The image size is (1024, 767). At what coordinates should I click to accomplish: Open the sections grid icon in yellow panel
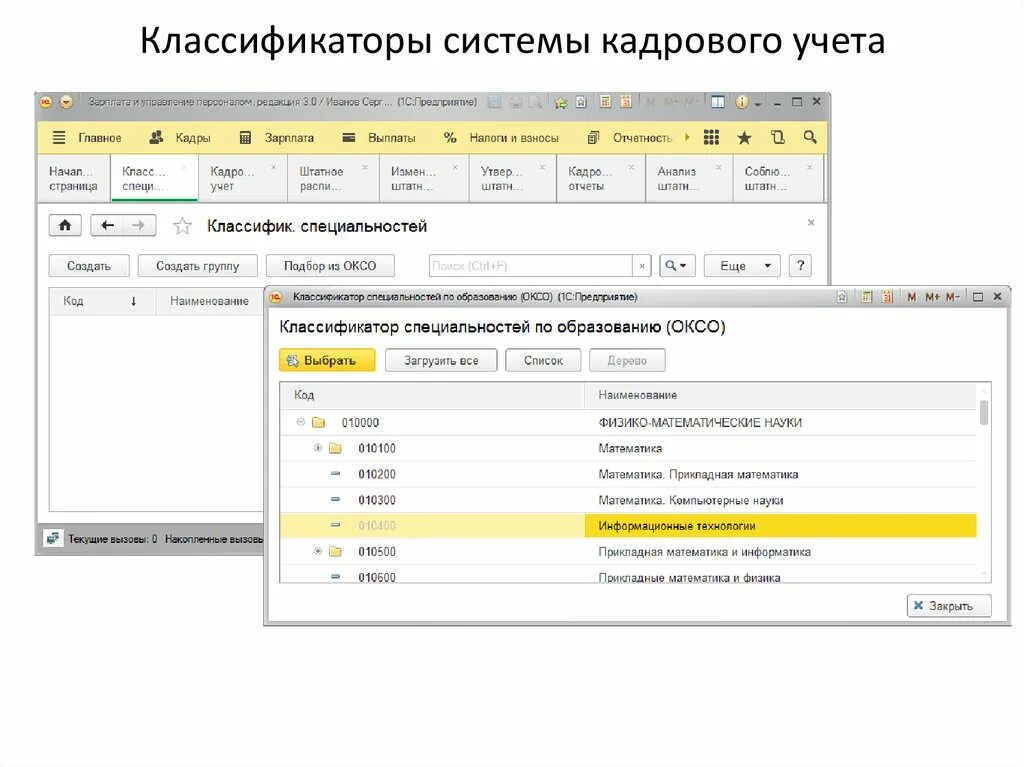point(711,137)
